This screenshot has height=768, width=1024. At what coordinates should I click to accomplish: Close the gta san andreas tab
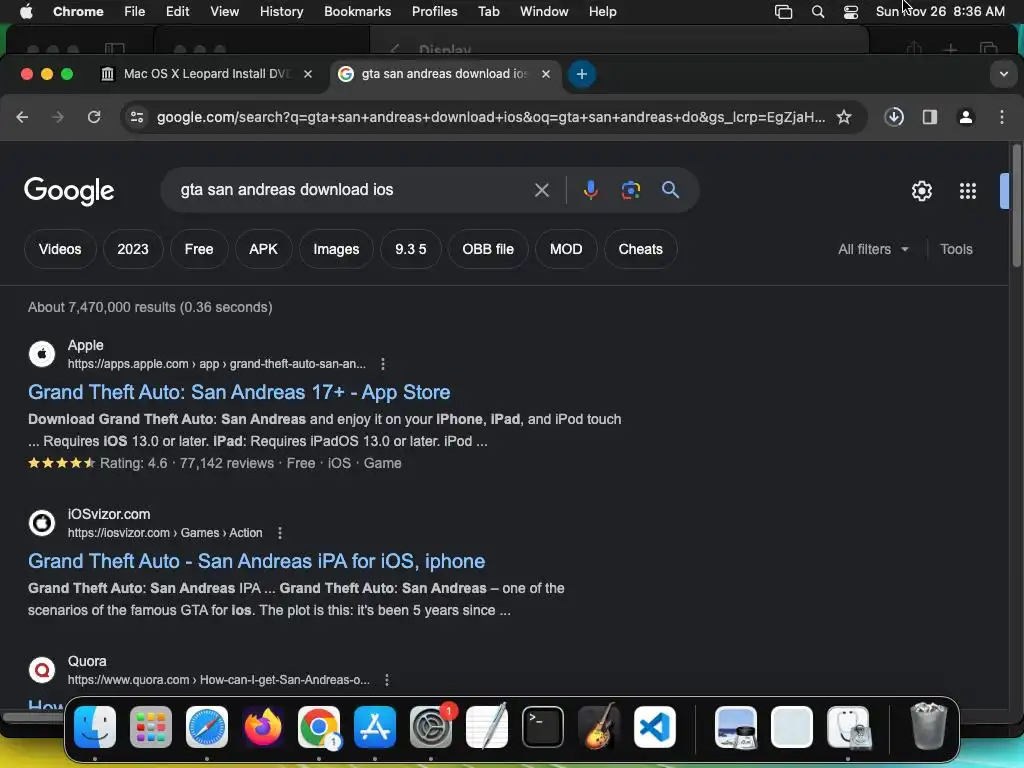[x=546, y=74]
